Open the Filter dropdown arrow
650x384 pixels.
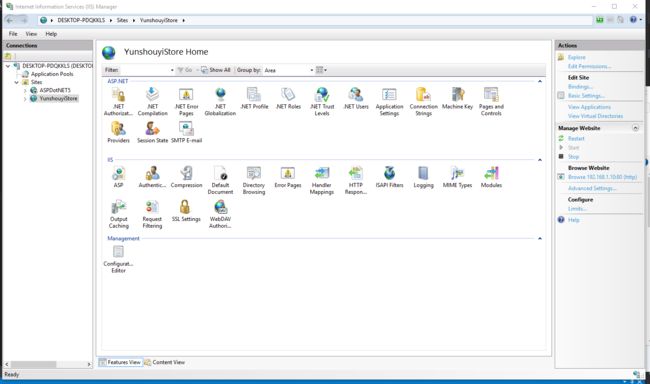(x=172, y=70)
